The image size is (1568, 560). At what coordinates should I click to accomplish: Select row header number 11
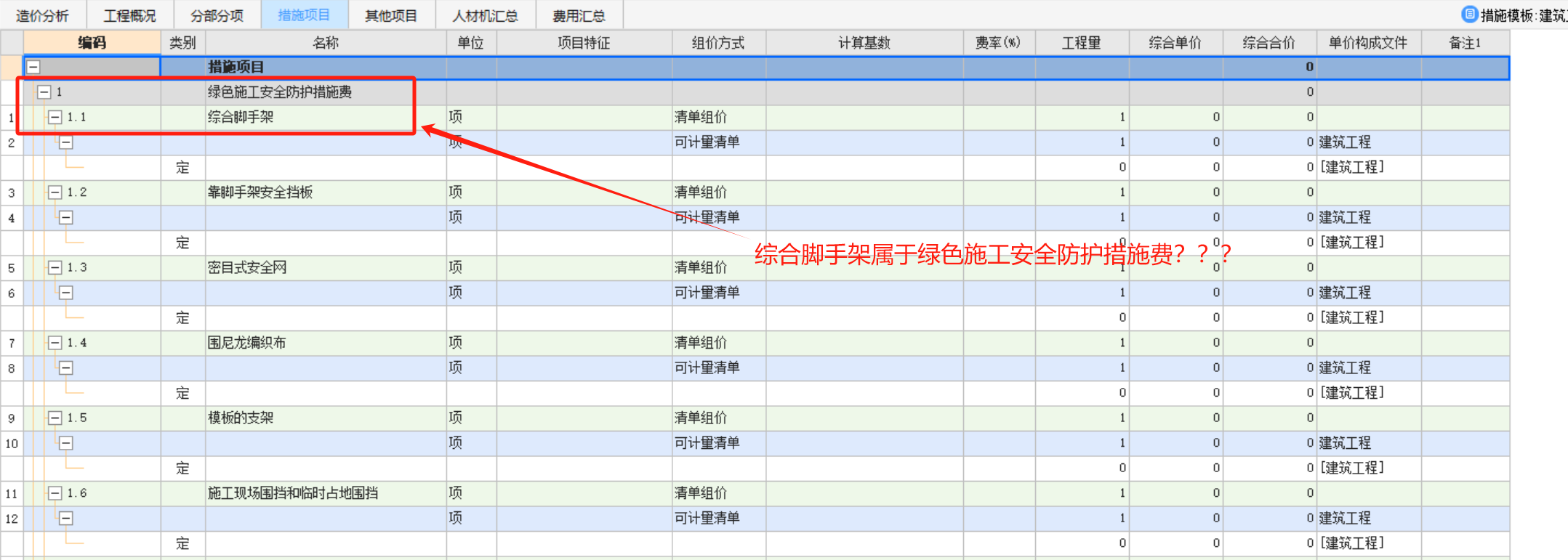[x=12, y=494]
